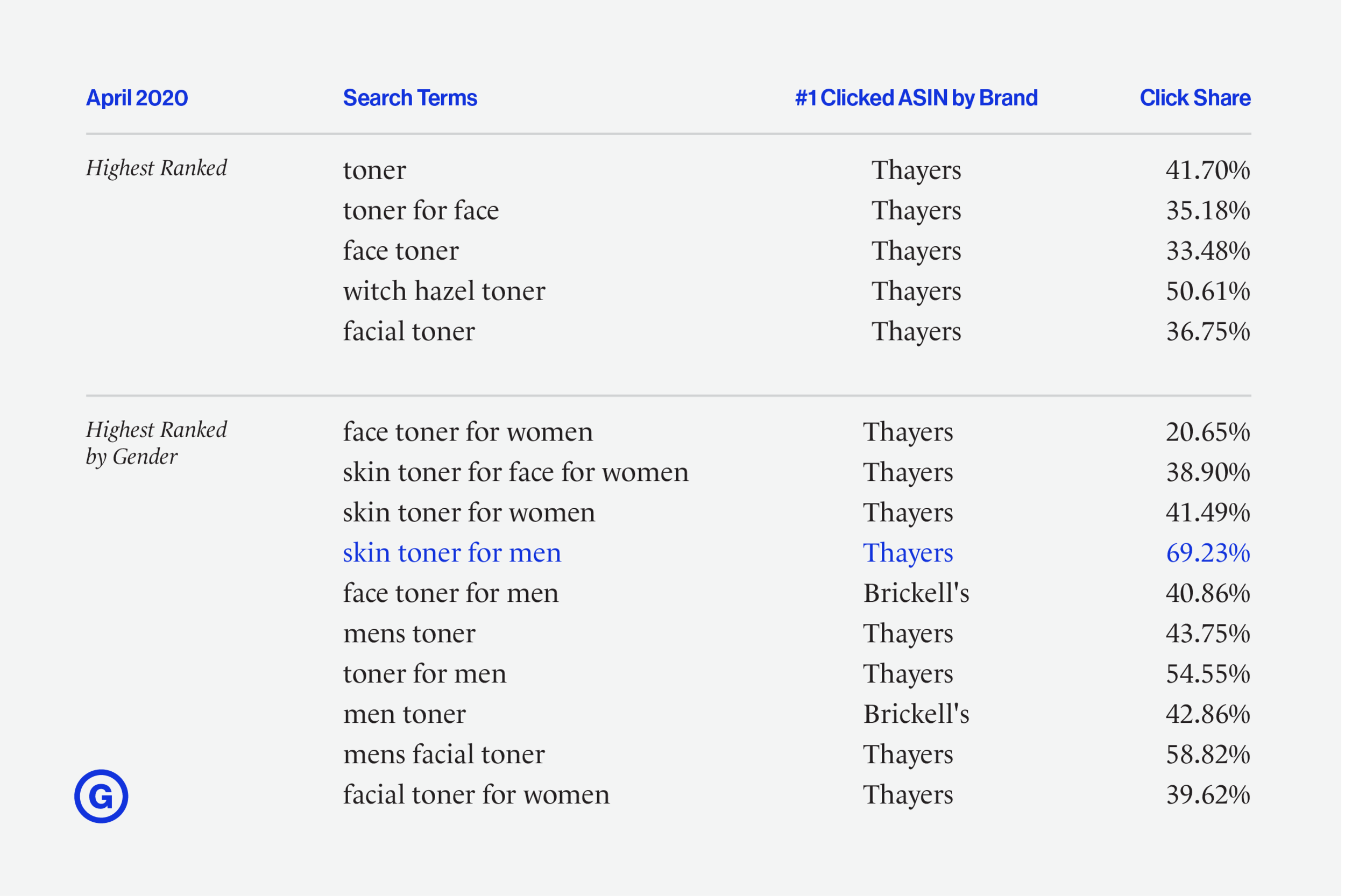Select the Search Terms column header

[410, 98]
